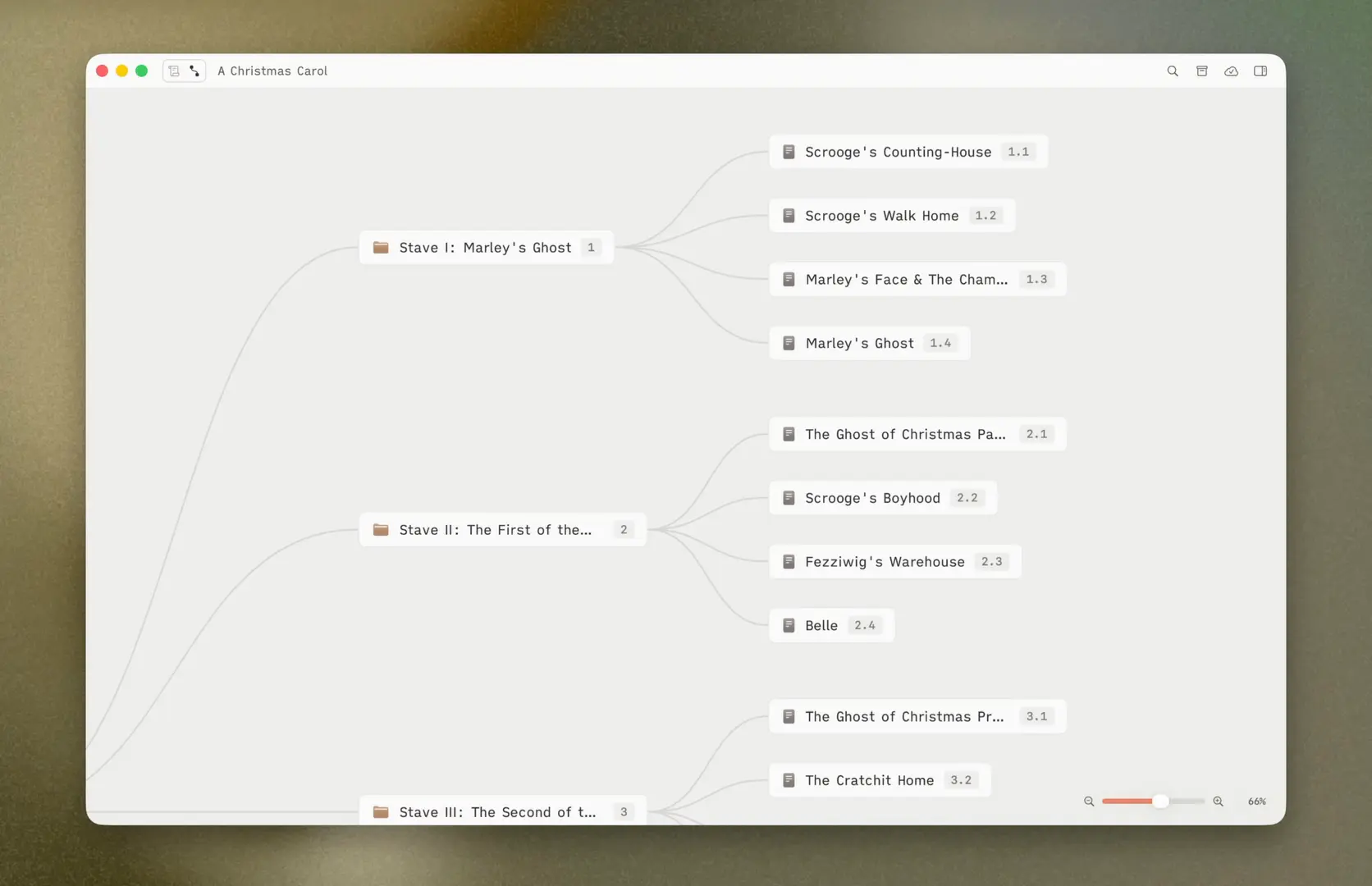Click the document icon on Marley's Ghost card
The width and height of the screenshot is (1372, 886).
coord(789,343)
